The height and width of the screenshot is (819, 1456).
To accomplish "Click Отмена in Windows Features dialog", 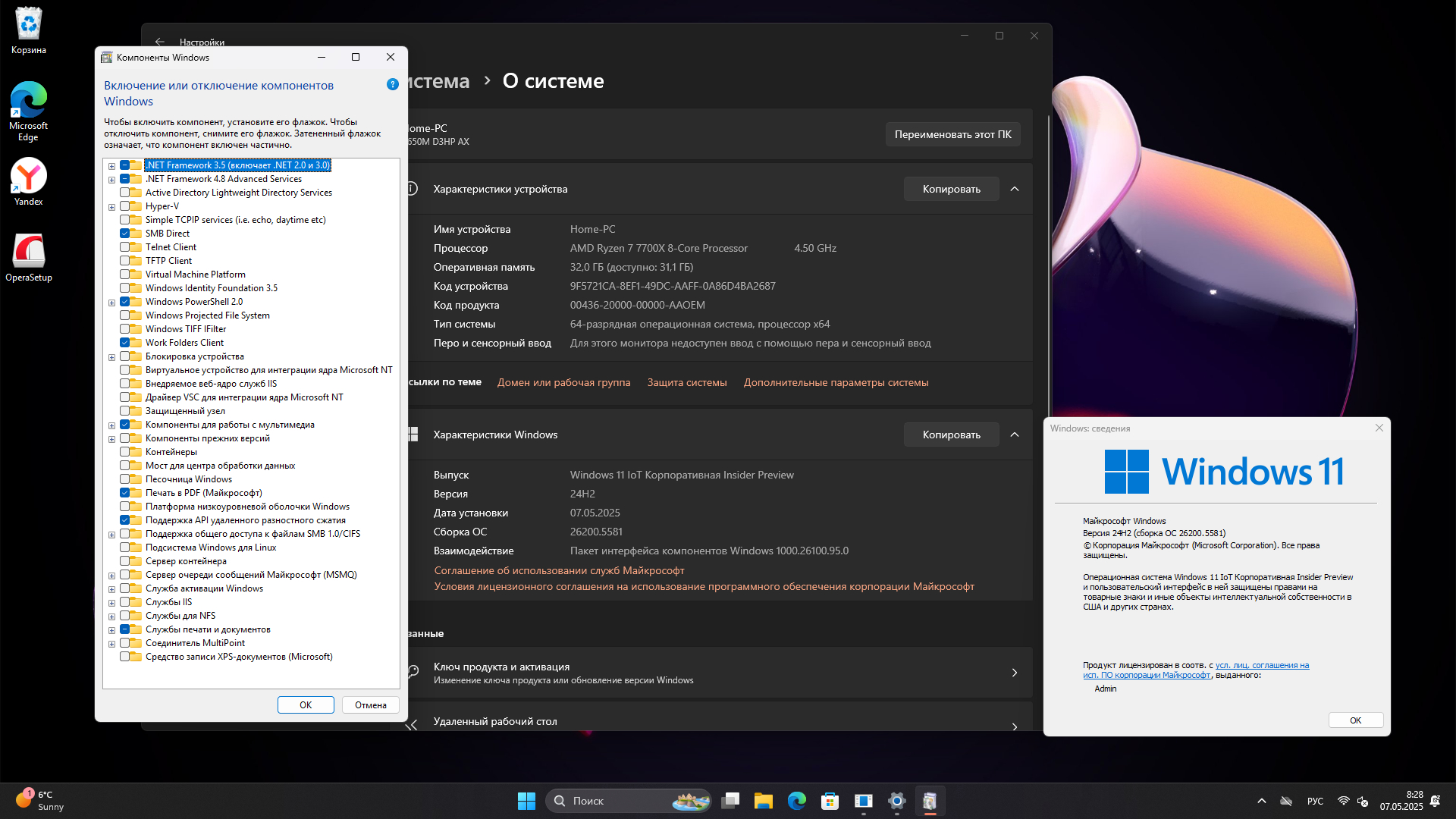I will click(371, 704).
